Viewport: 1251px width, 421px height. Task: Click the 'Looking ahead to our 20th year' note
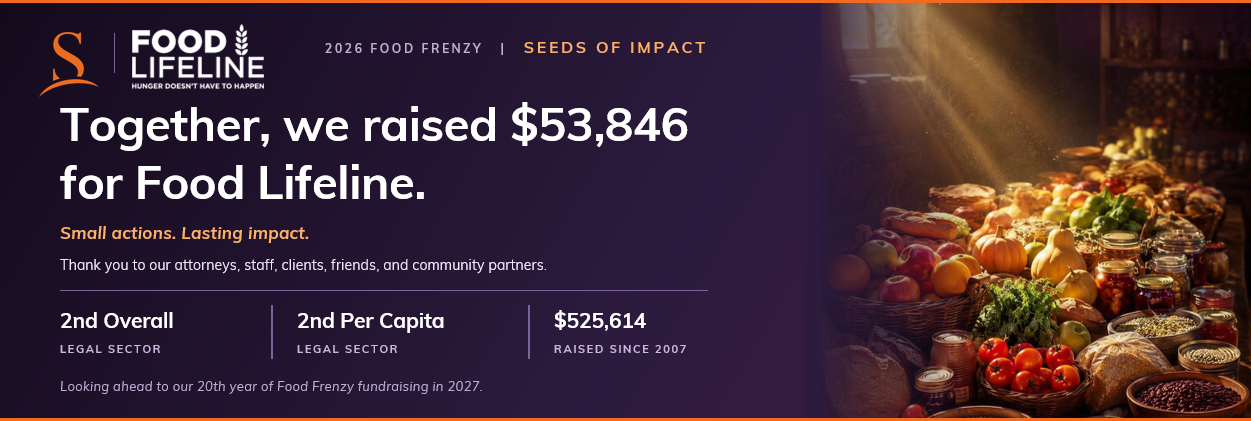pos(271,385)
